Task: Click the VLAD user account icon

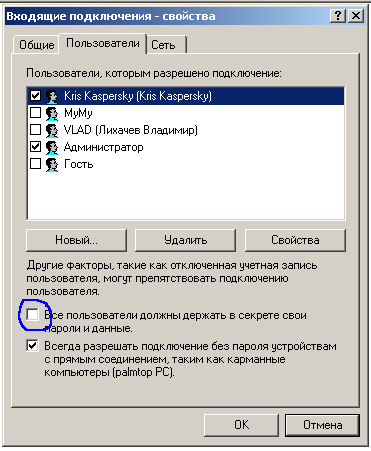Action: coord(52,130)
